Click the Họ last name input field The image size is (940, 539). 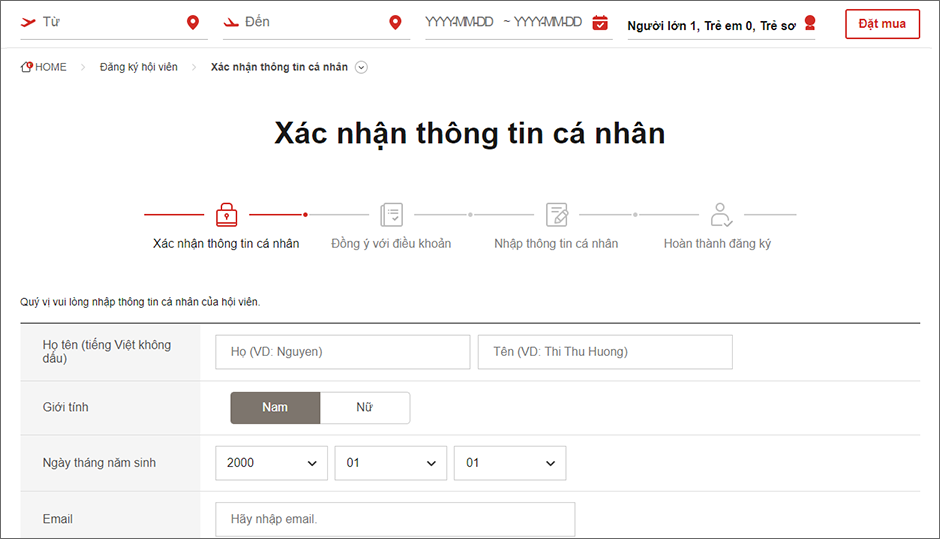point(342,352)
